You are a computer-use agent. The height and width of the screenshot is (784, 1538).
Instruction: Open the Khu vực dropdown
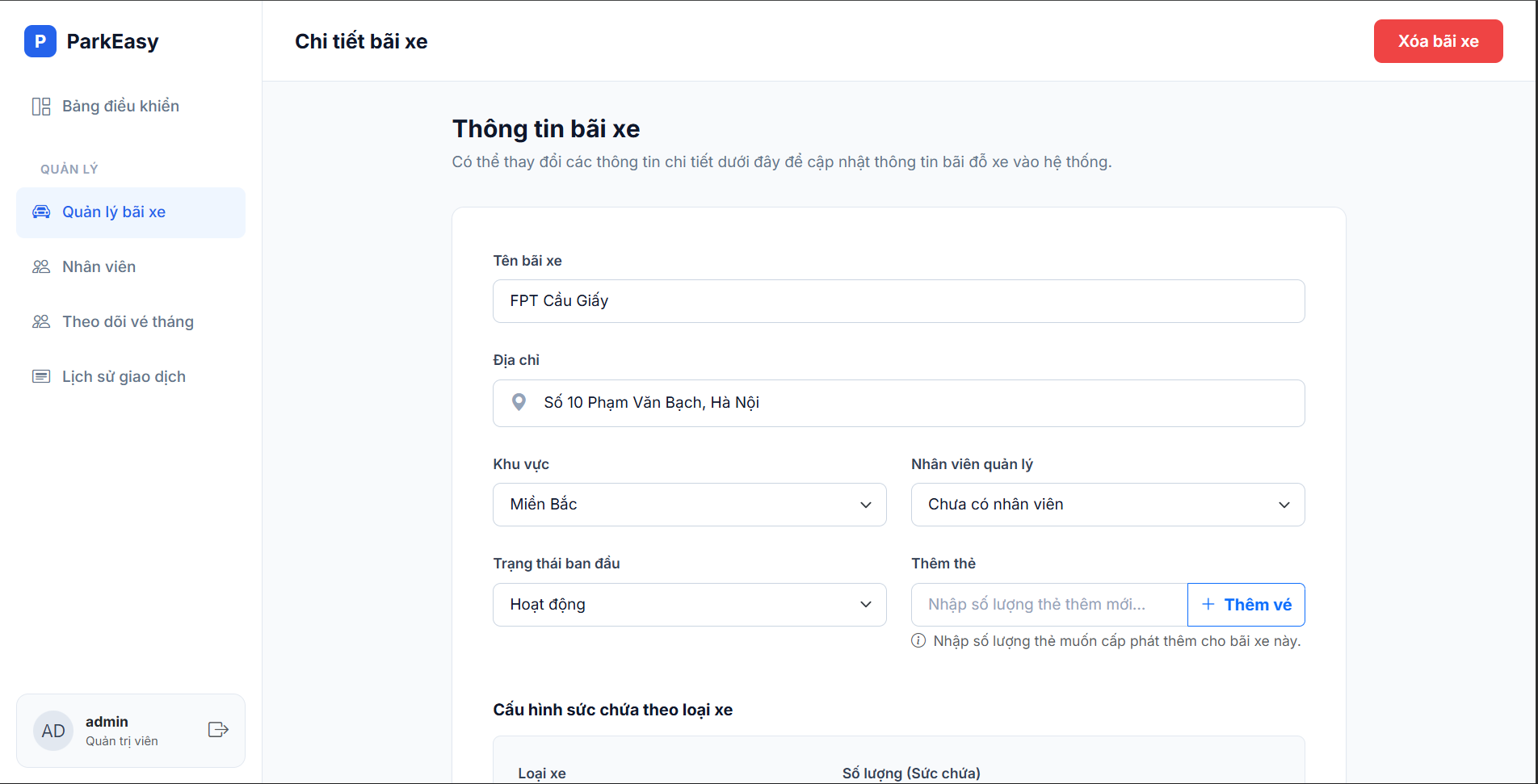689,505
